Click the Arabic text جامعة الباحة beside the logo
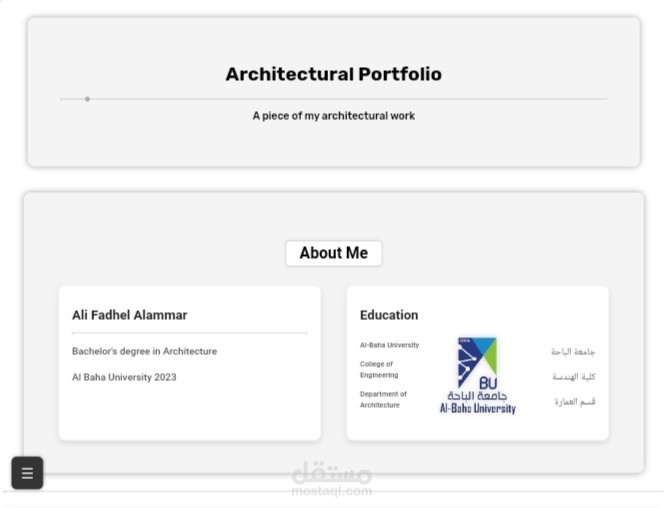664x508 pixels. click(573, 352)
